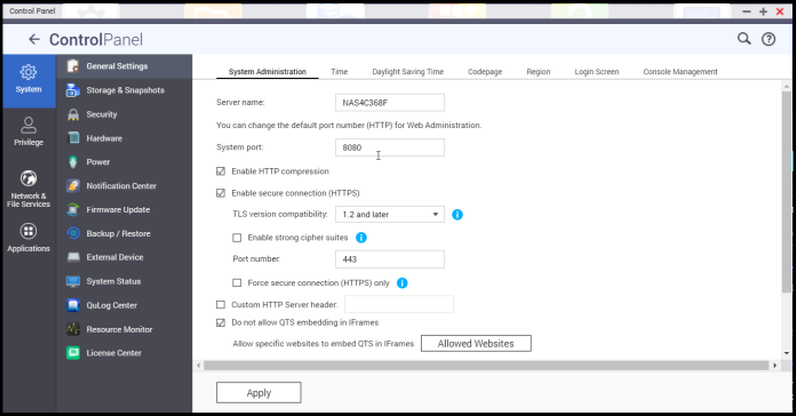Open the Codepage tab
This screenshot has height=416, width=796.
click(485, 72)
